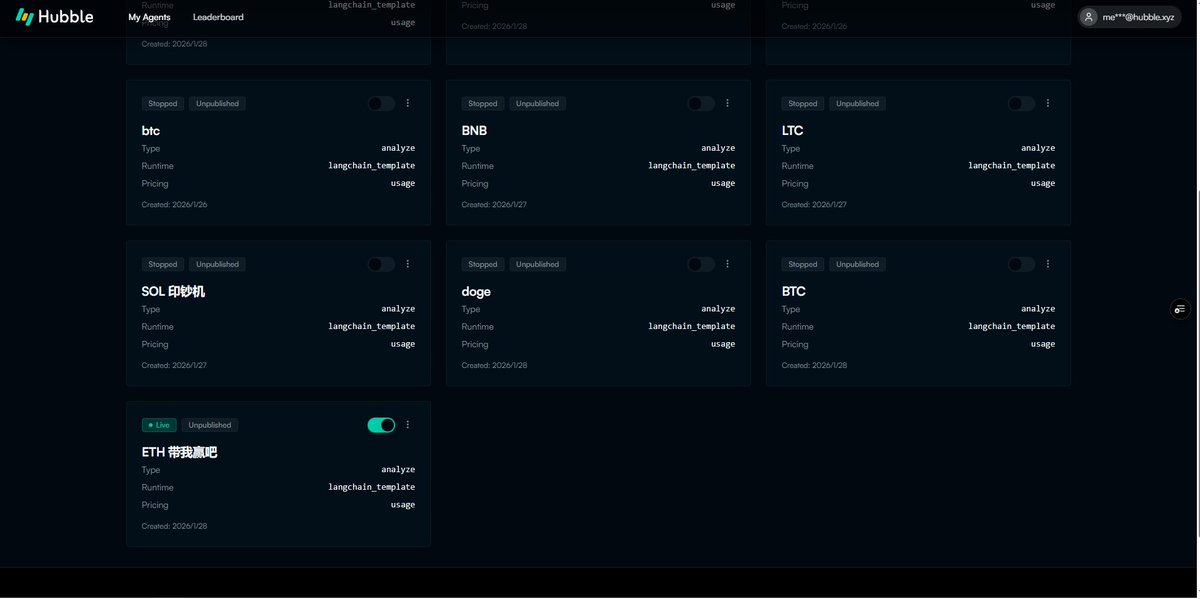The width and height of the screenshot is (1200, 599).
Task: Open the ETH 带我赢吧 agent title
Action: pos(180,452)
